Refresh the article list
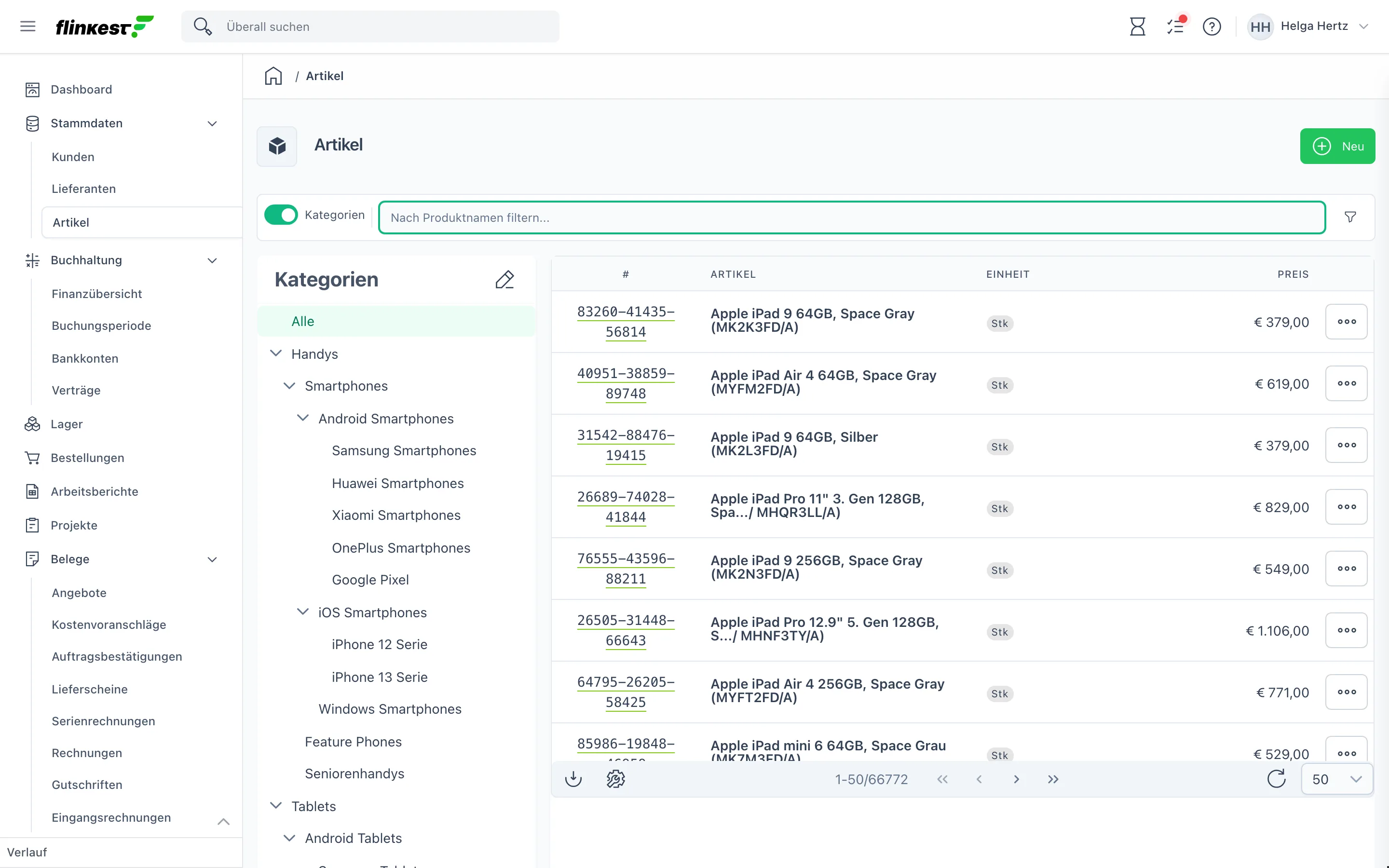1389x868 pixels. (1277, 779)
